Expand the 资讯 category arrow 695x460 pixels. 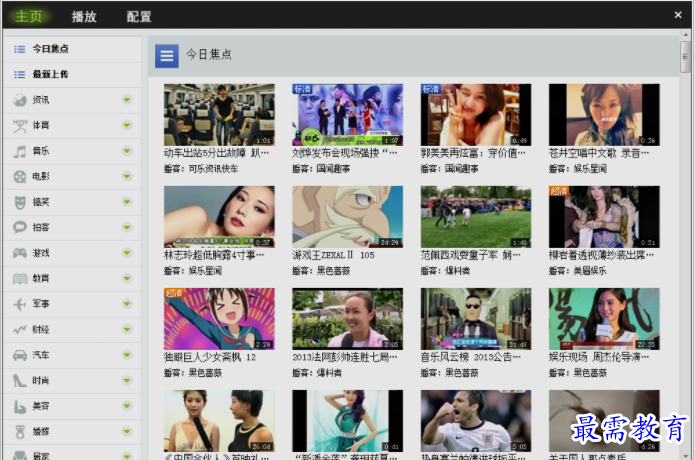click(127, 100)
